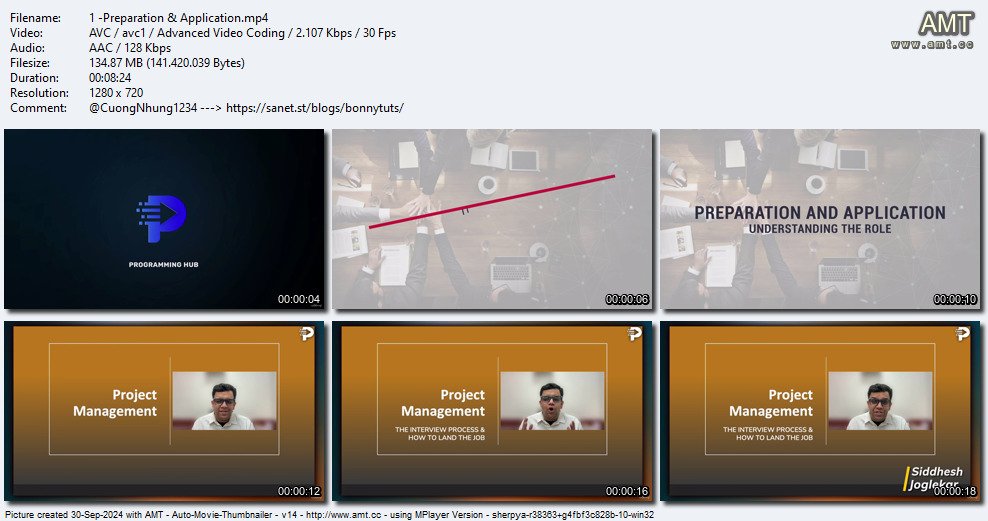The image size is (988, 521).
Task: Click the Duration value 00:08:24
Action: pyautogui.click(x=110, y=77)
